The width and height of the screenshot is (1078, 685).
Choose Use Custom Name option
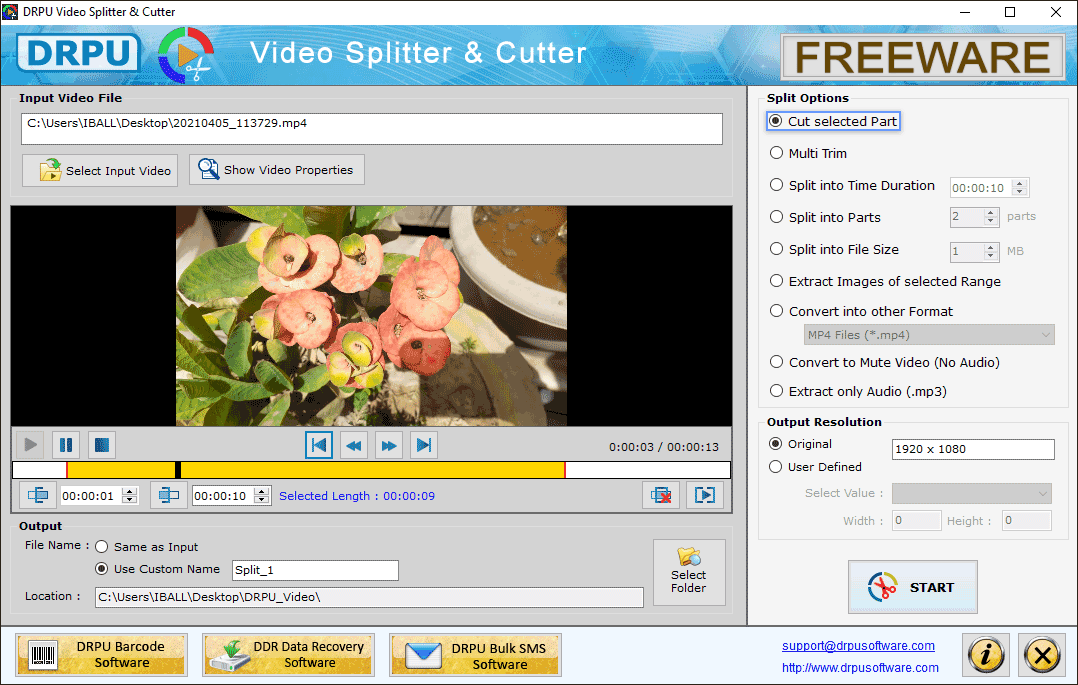coord(157,569)
